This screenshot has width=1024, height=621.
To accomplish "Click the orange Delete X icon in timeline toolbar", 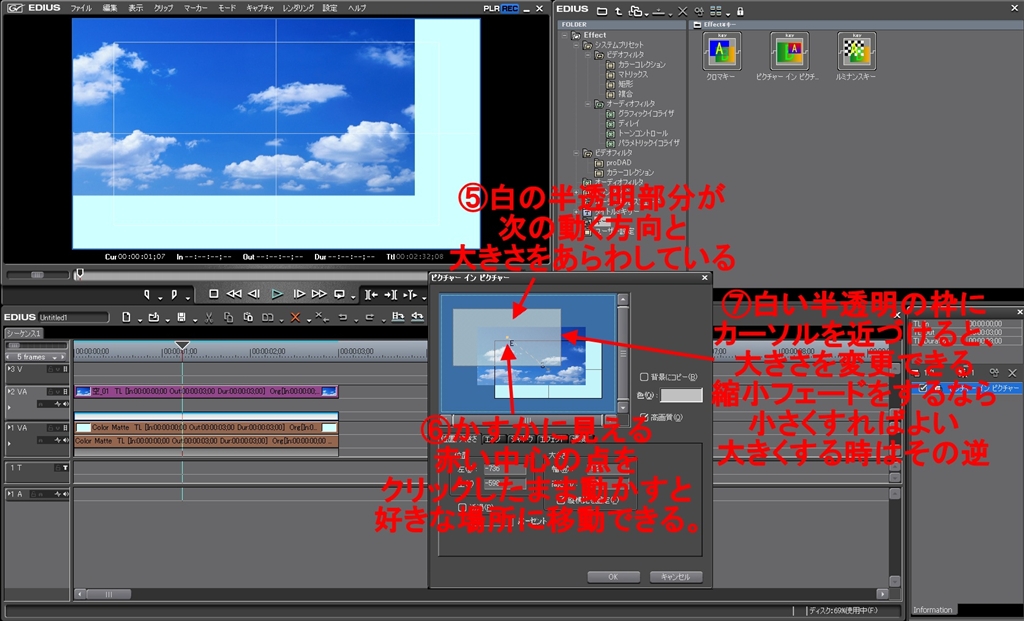I will (x=294, y=318).
